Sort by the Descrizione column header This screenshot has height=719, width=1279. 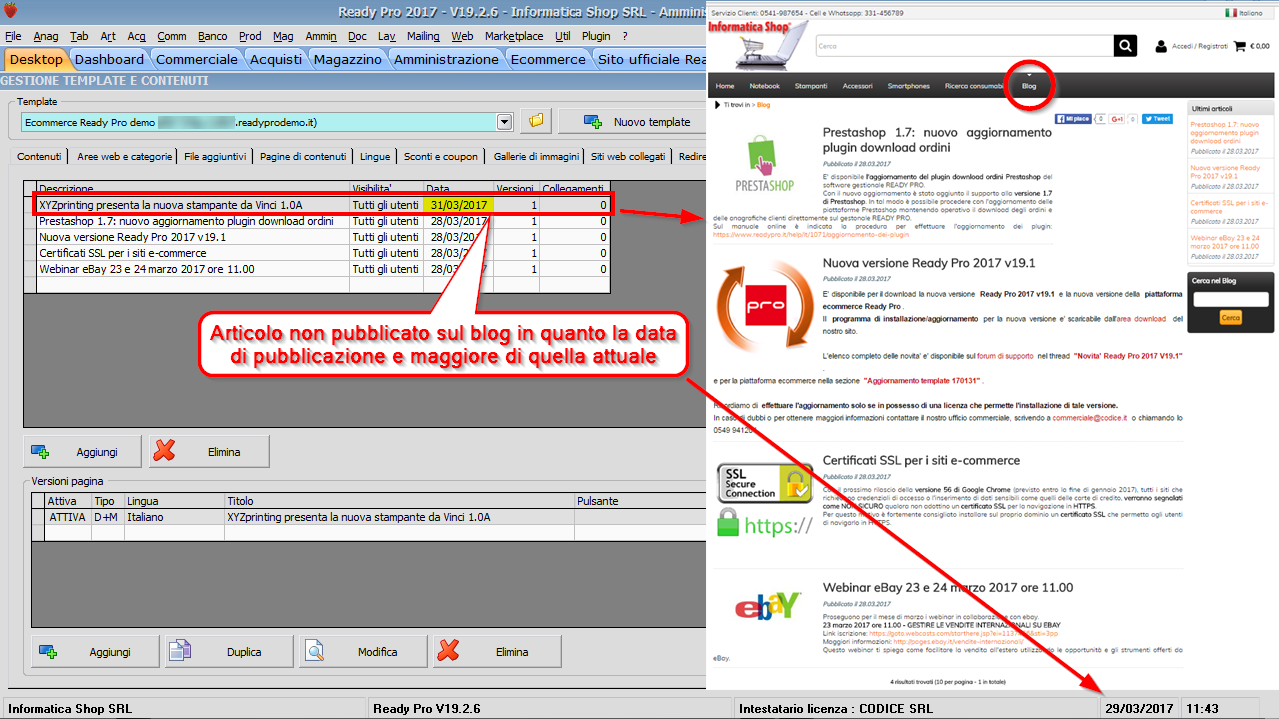[193, 188]
